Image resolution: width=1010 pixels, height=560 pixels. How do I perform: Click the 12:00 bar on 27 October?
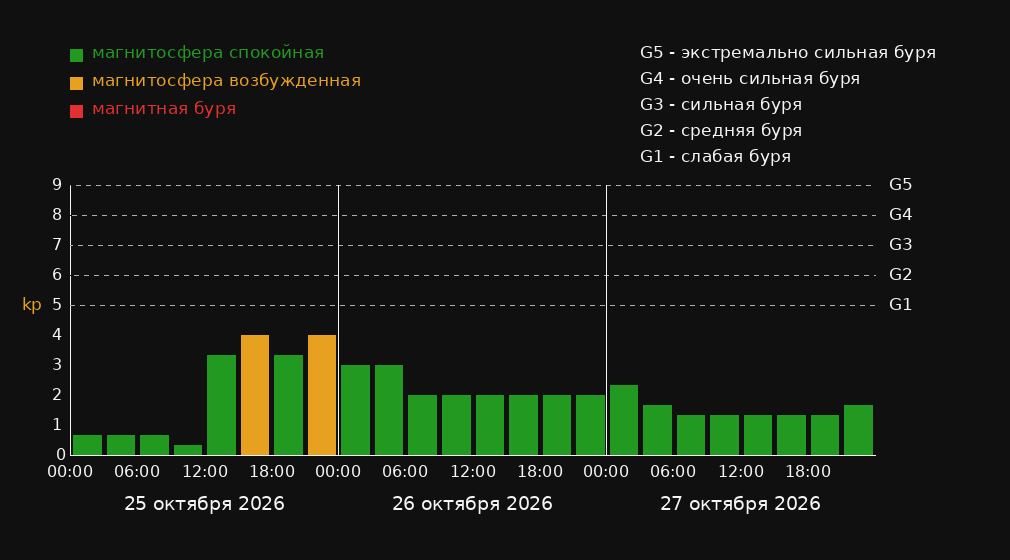coord(758,435)
